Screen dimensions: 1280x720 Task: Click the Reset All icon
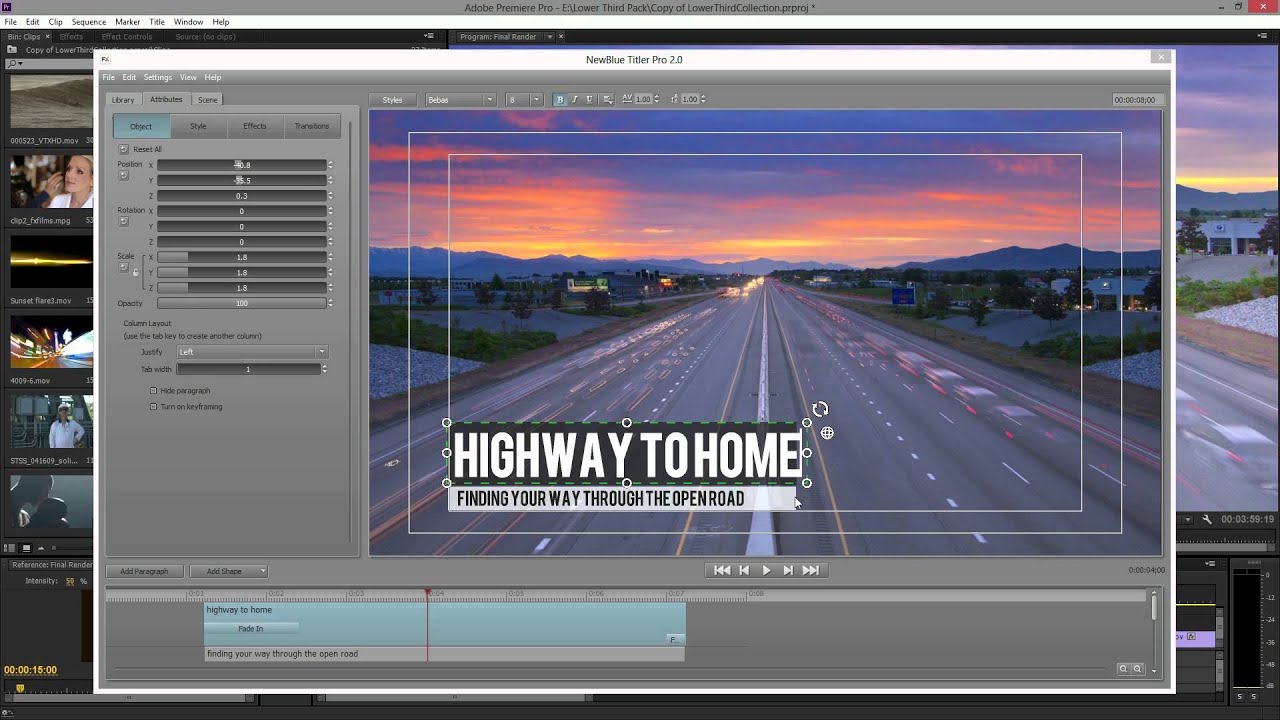pos(124,149)
